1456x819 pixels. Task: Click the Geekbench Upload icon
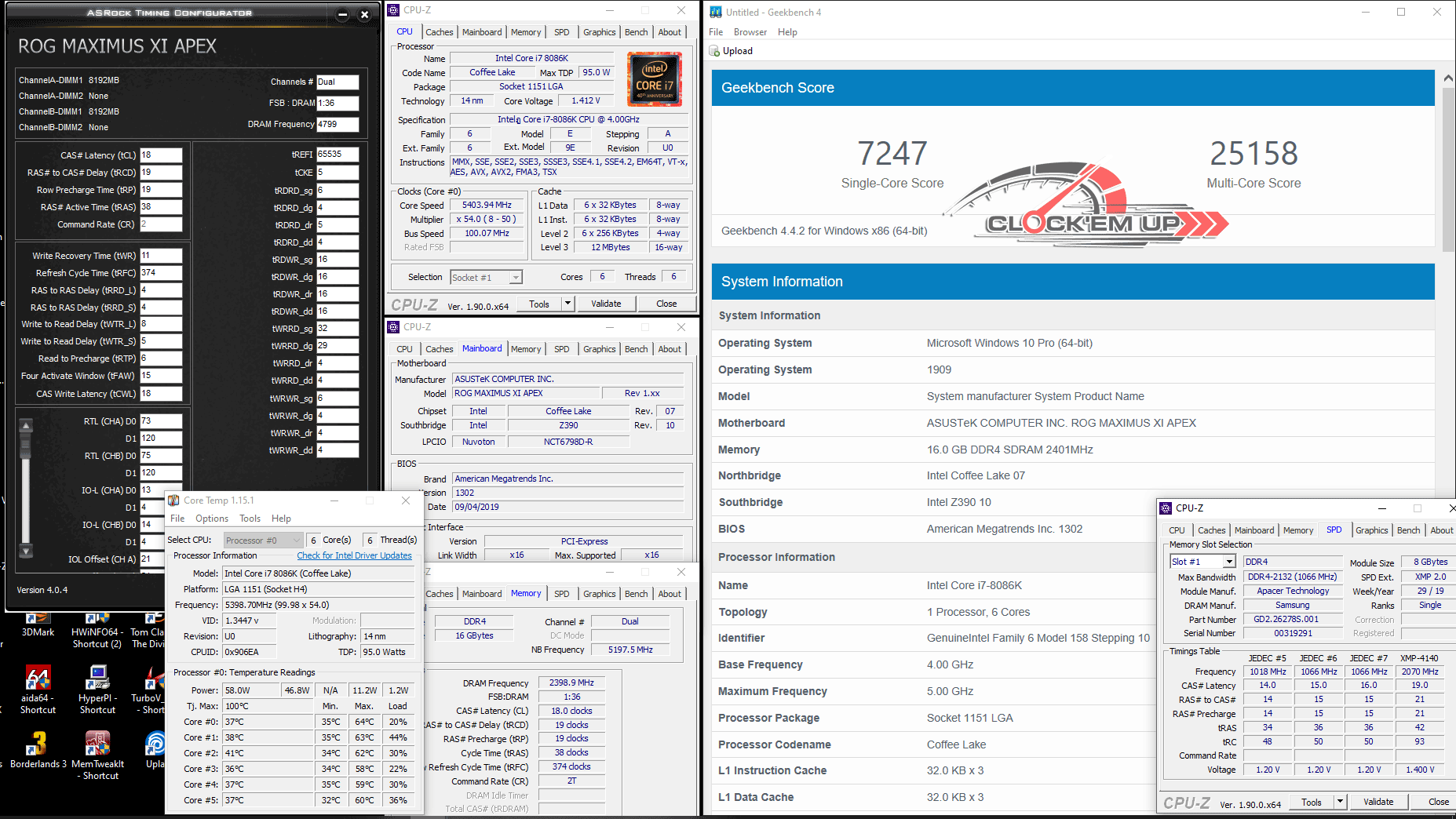(715, 51)
